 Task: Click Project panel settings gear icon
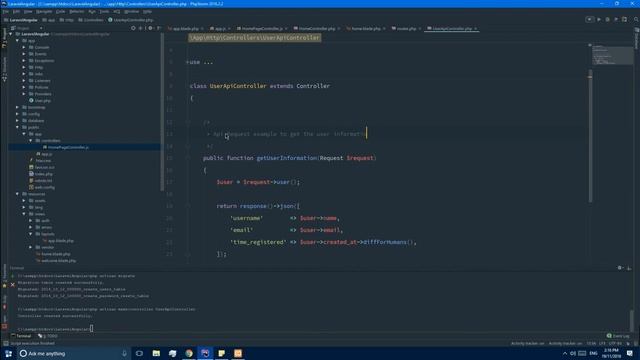[150, 28]
